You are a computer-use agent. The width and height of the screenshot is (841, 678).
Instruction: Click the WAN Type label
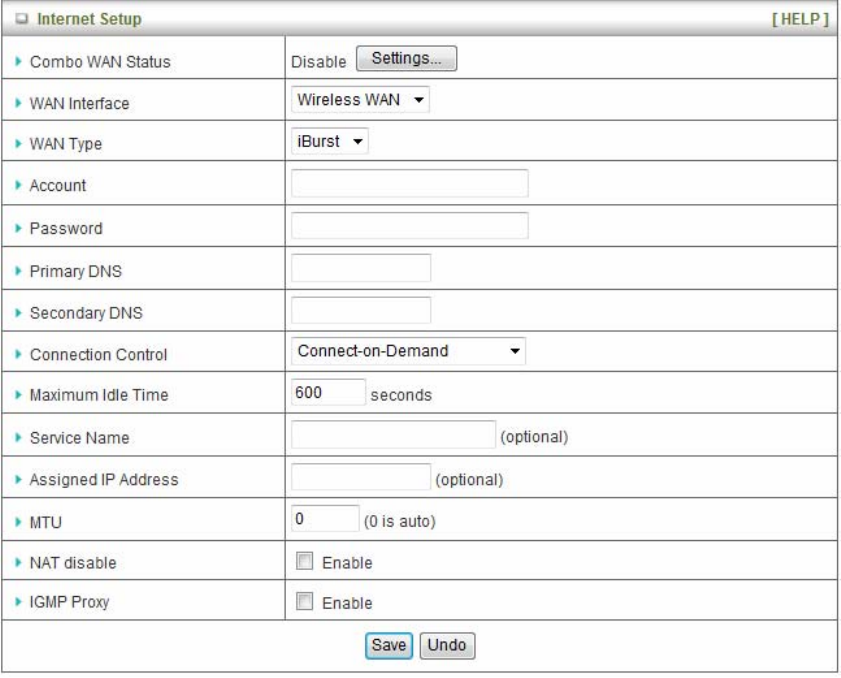66,144
